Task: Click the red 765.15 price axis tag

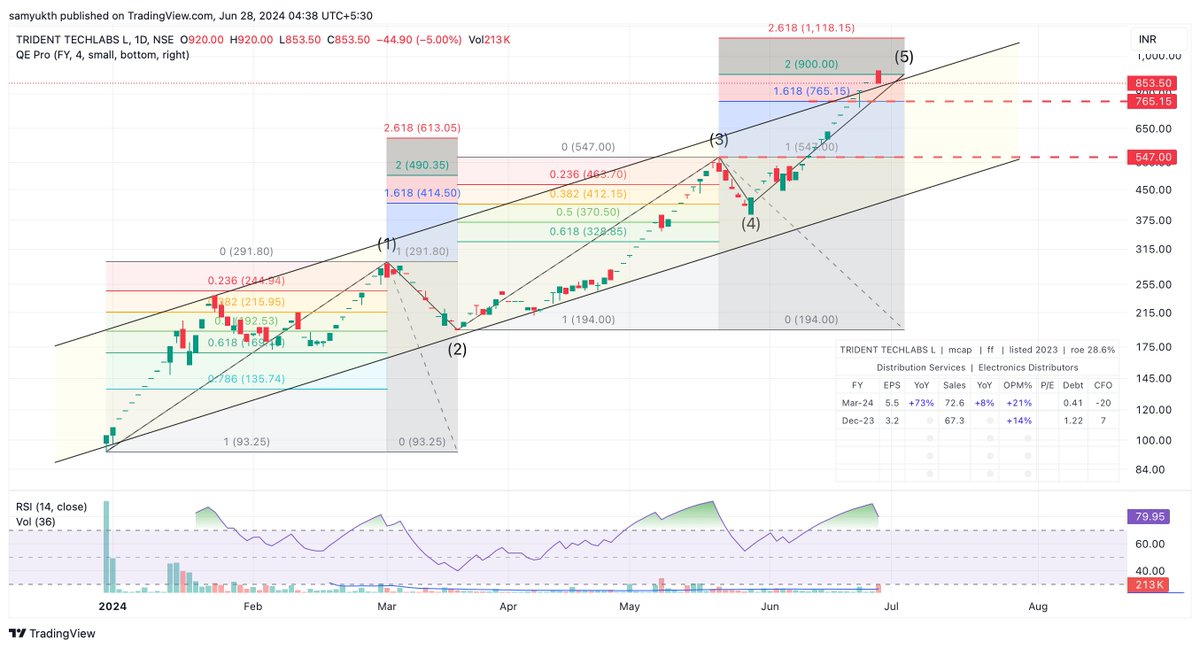Action: (1153, 102)
